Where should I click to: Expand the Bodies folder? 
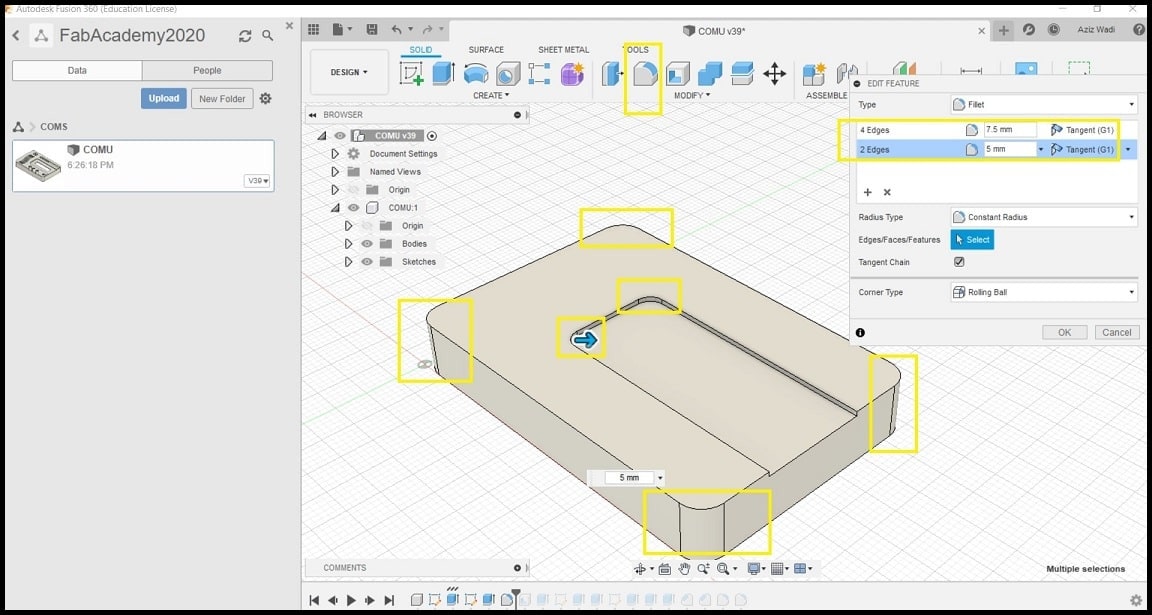tap(349, 244)
